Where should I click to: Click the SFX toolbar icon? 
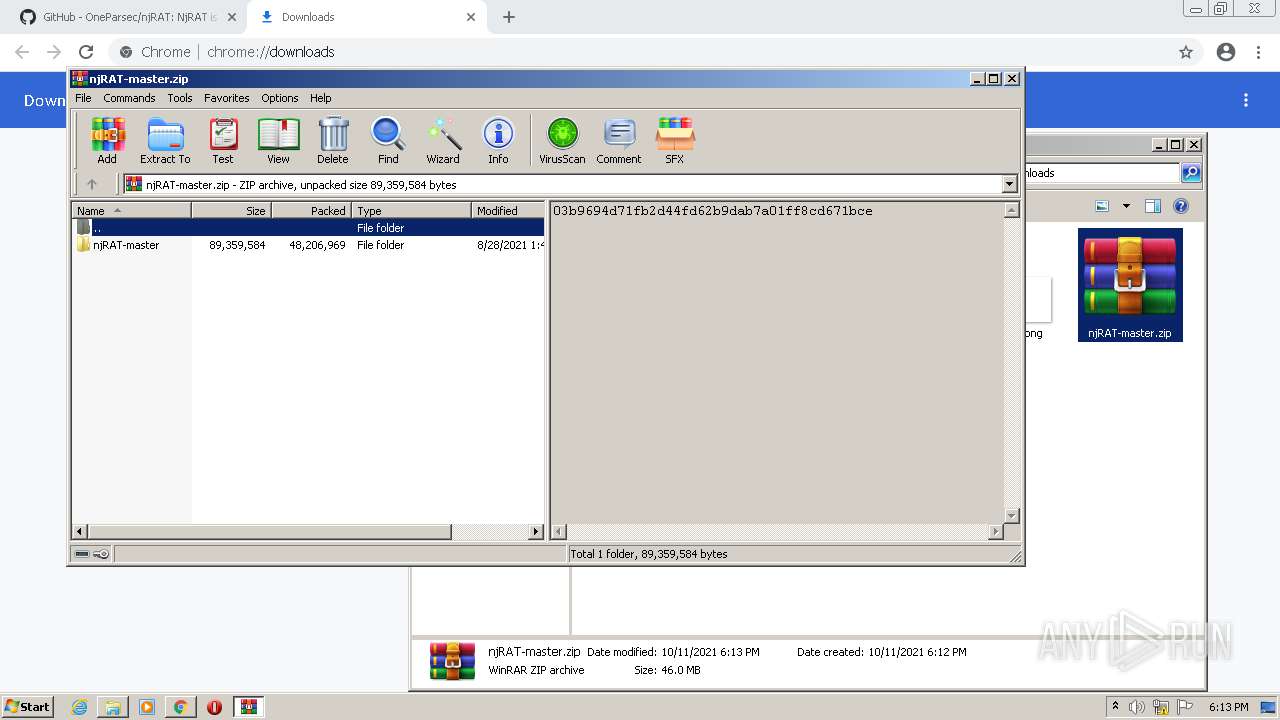[x=675, y=140]
